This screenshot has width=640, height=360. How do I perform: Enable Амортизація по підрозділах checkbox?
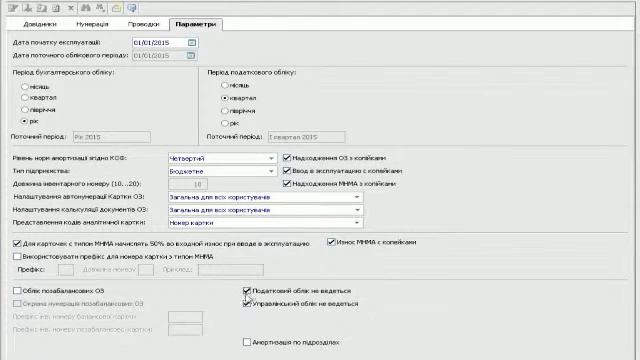pos(247,342)
